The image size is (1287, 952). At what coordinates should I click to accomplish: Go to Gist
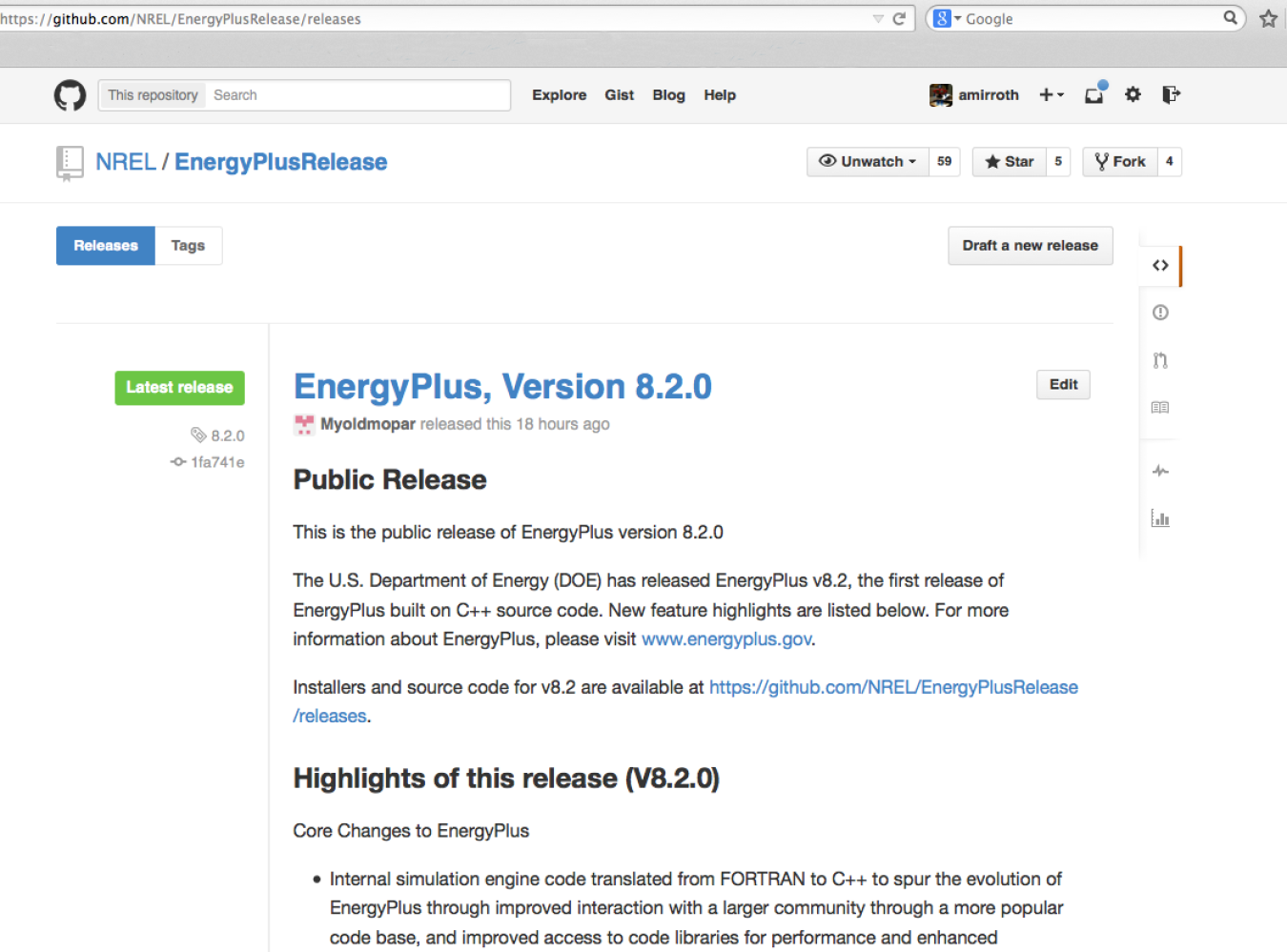coord(619,95)
